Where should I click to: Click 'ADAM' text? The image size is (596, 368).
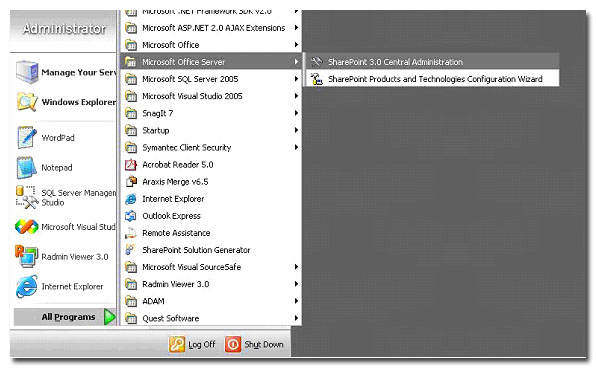click(153, 301)
